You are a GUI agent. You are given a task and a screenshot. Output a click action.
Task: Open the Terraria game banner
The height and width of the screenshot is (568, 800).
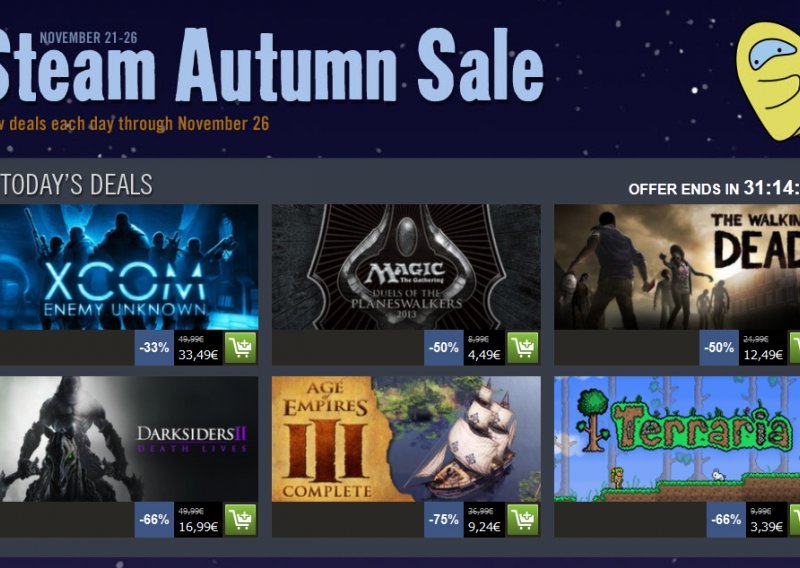click(x=677, y=439)
